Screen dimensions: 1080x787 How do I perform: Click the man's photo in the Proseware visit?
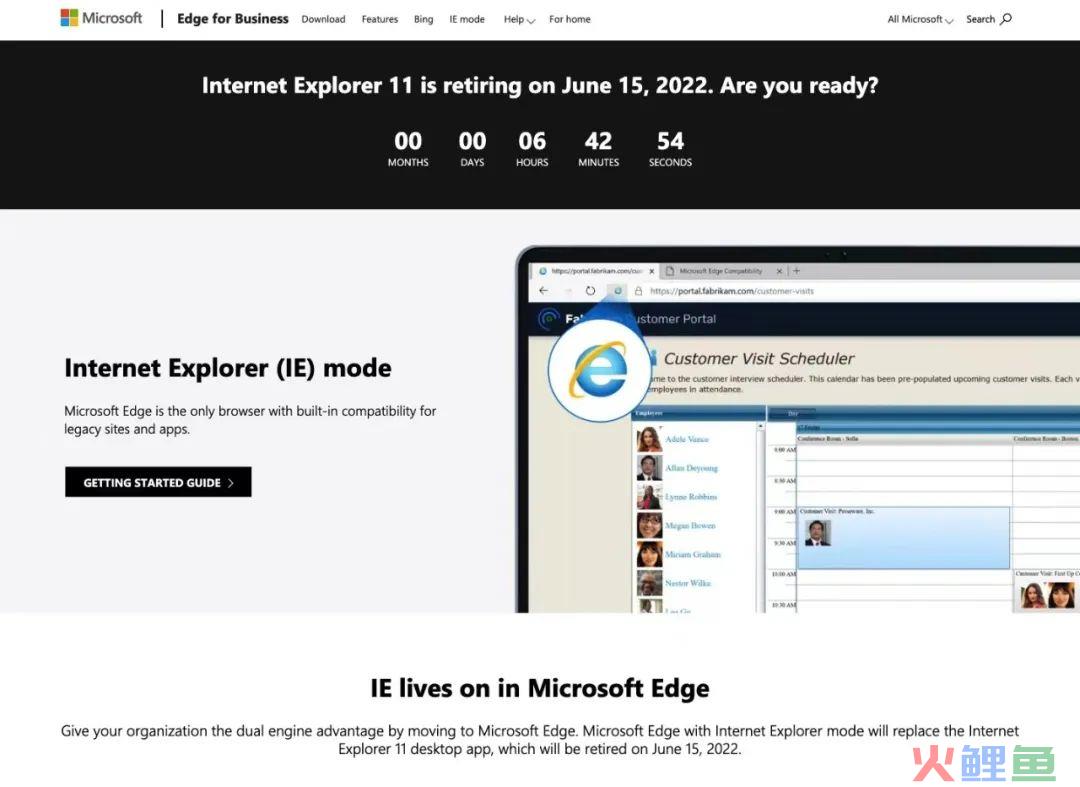[818, 533]
